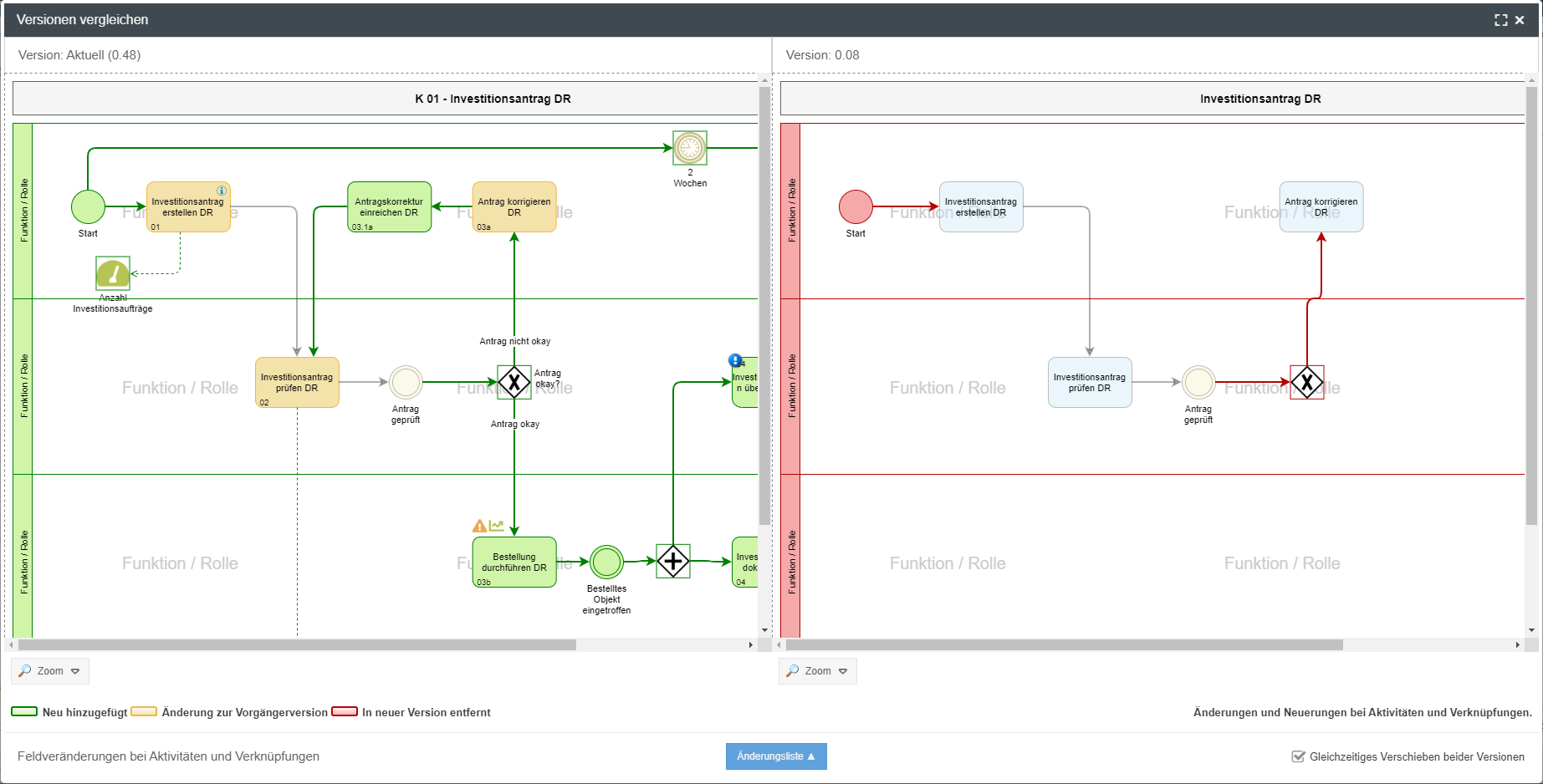Image resolution: width=1543 pixels, height=784 pixels.
Task: Click the info icon on Investitionsantrag erstellen
Action: 222,191
